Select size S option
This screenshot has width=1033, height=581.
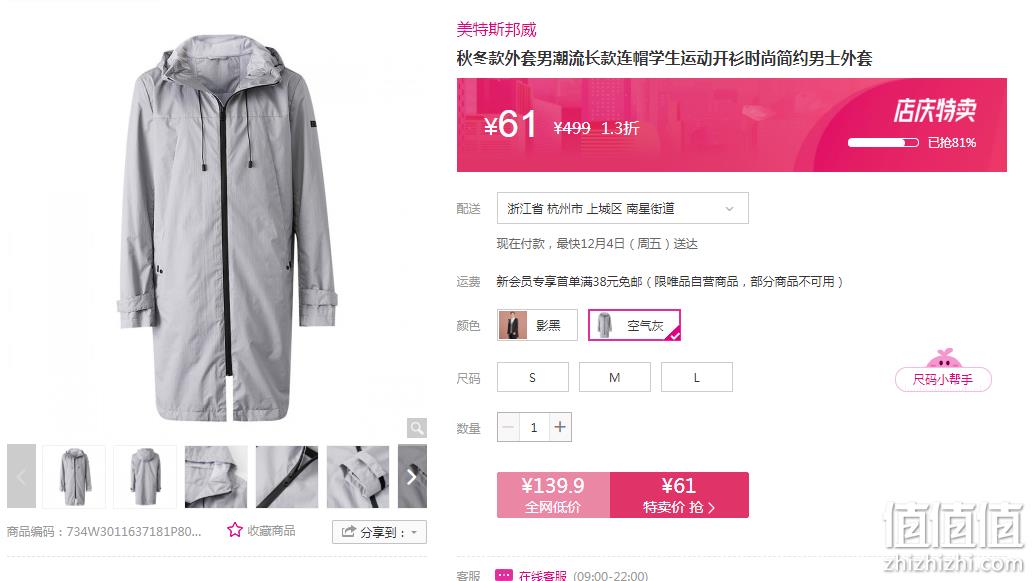pos(532,377)
